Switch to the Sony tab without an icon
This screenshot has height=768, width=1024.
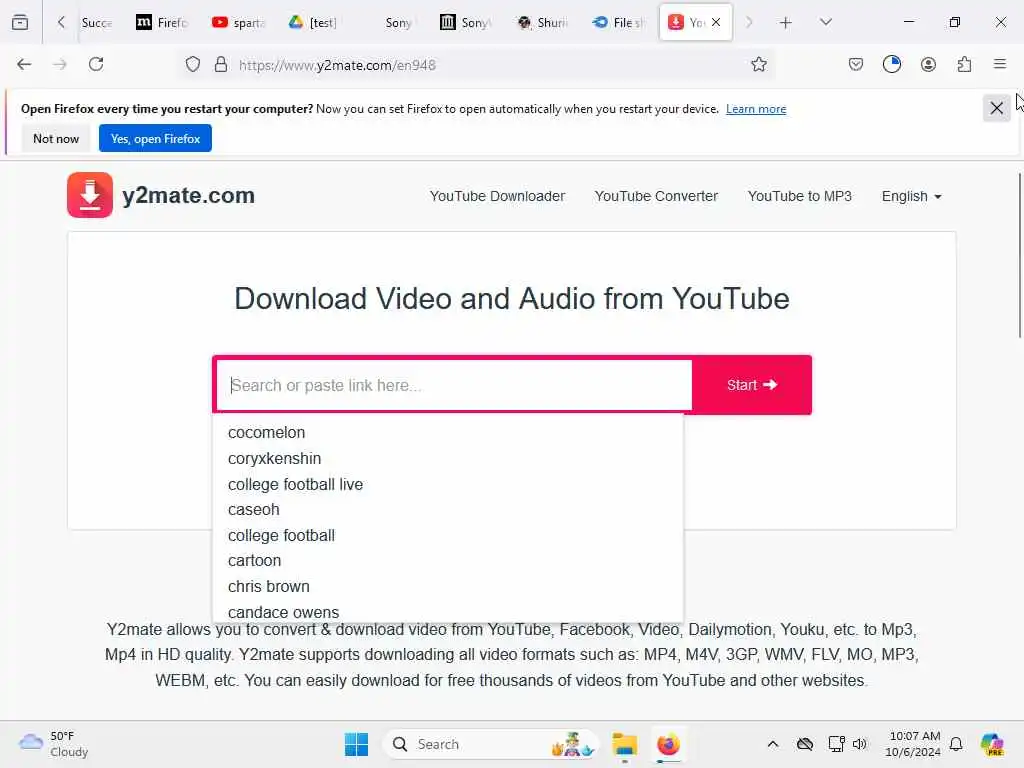tap(397, 23)
